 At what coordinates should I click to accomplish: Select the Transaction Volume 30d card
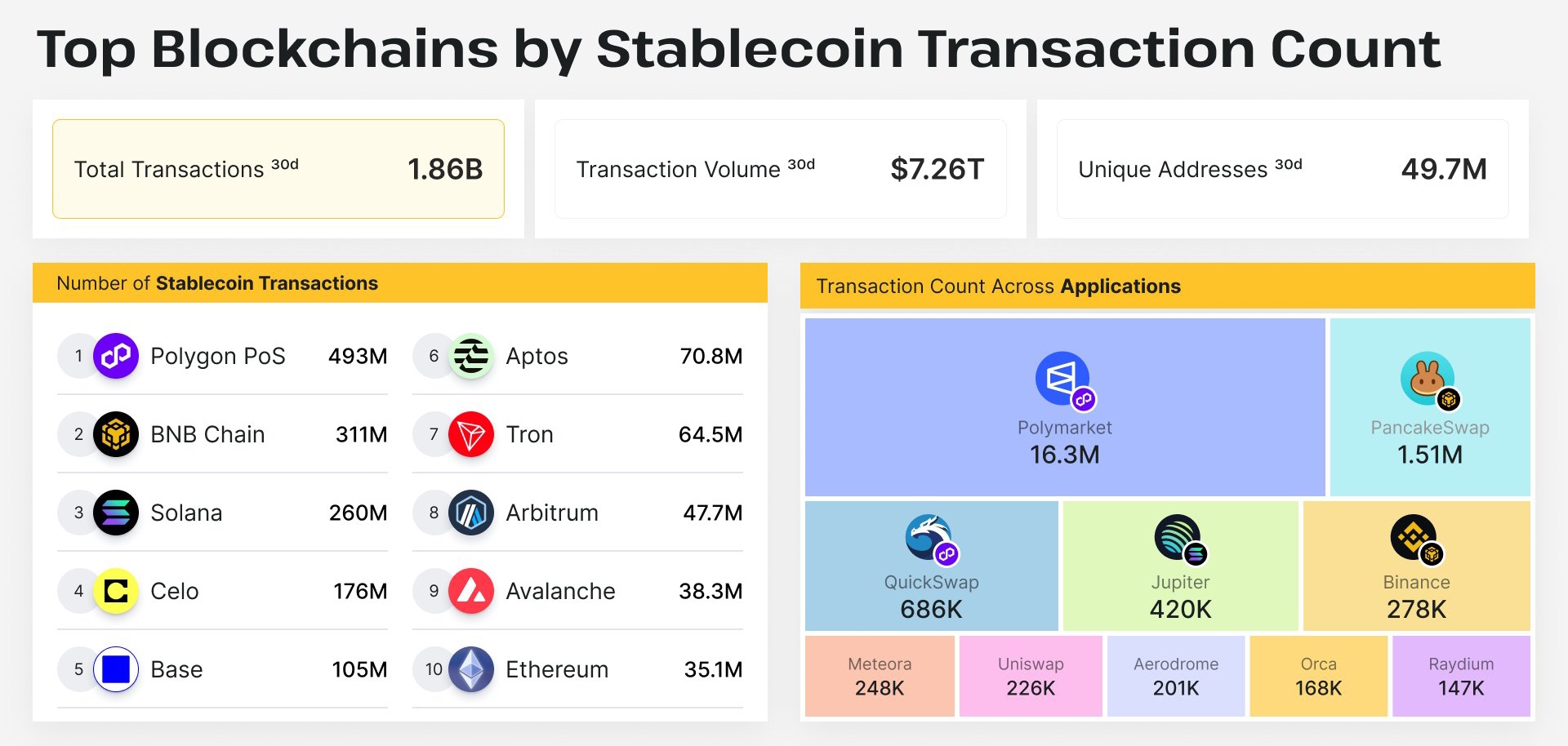(x=781, y=169)
